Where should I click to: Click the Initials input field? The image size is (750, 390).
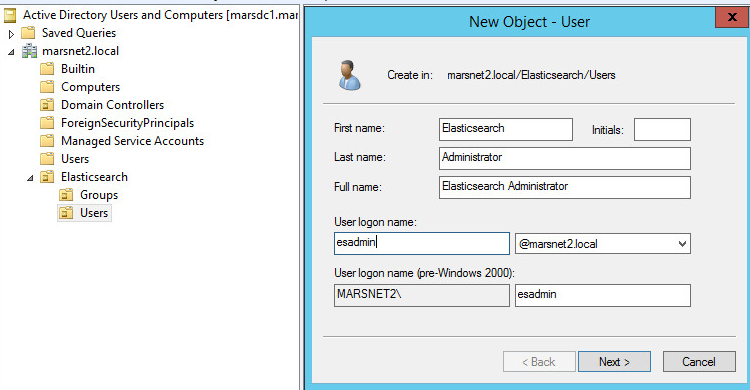click(x=662, y=129)
